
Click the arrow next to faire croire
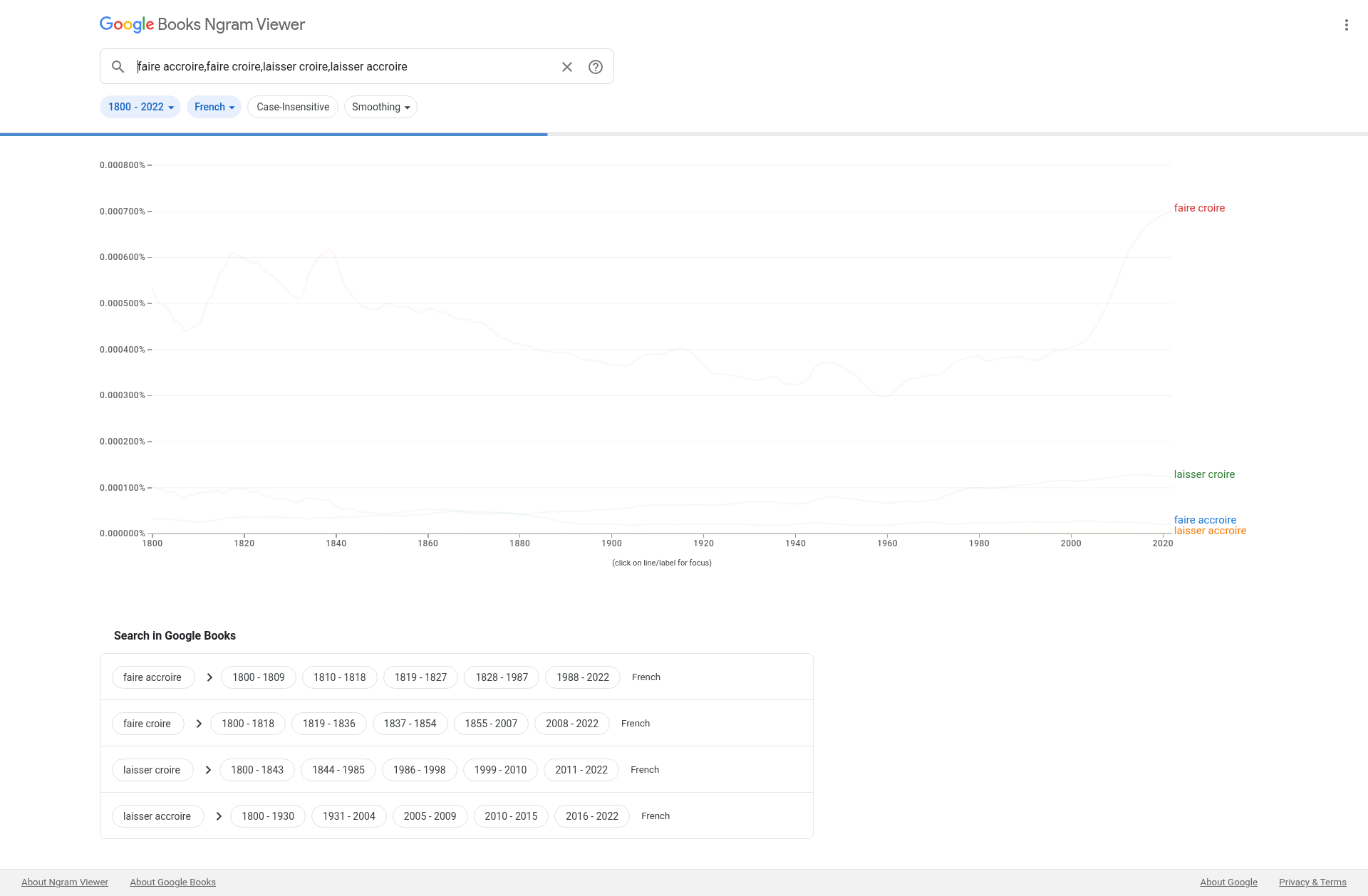(x=199, y=724)
